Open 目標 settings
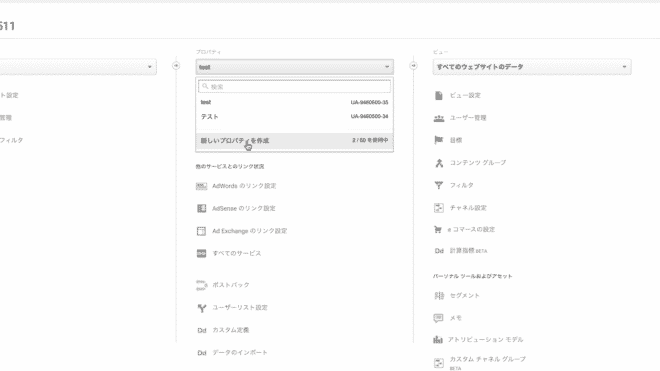Screen dimensions: 660x371 click(x=456, y=140)
